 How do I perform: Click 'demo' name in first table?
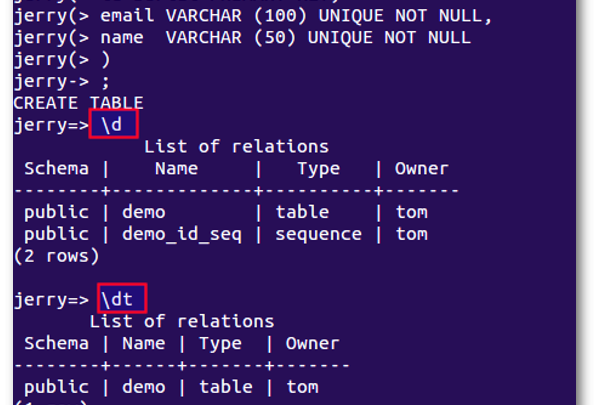click(144, 212)
